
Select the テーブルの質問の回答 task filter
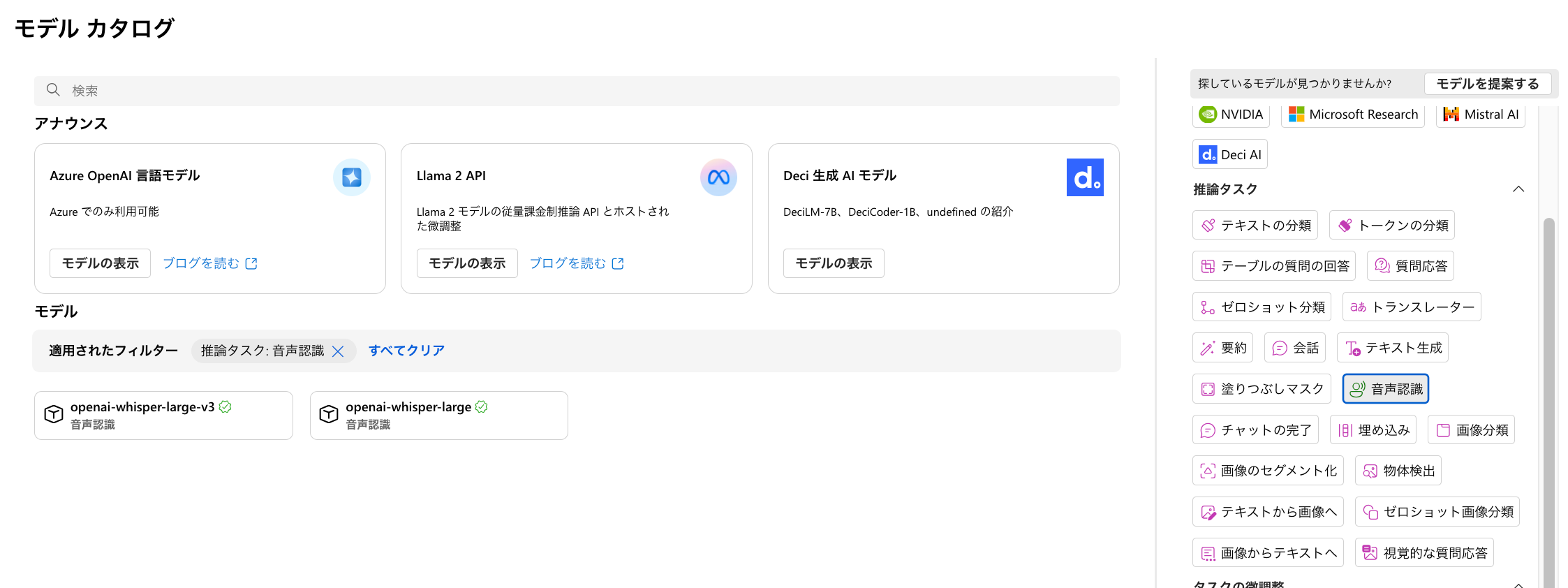pos(1274,266)
